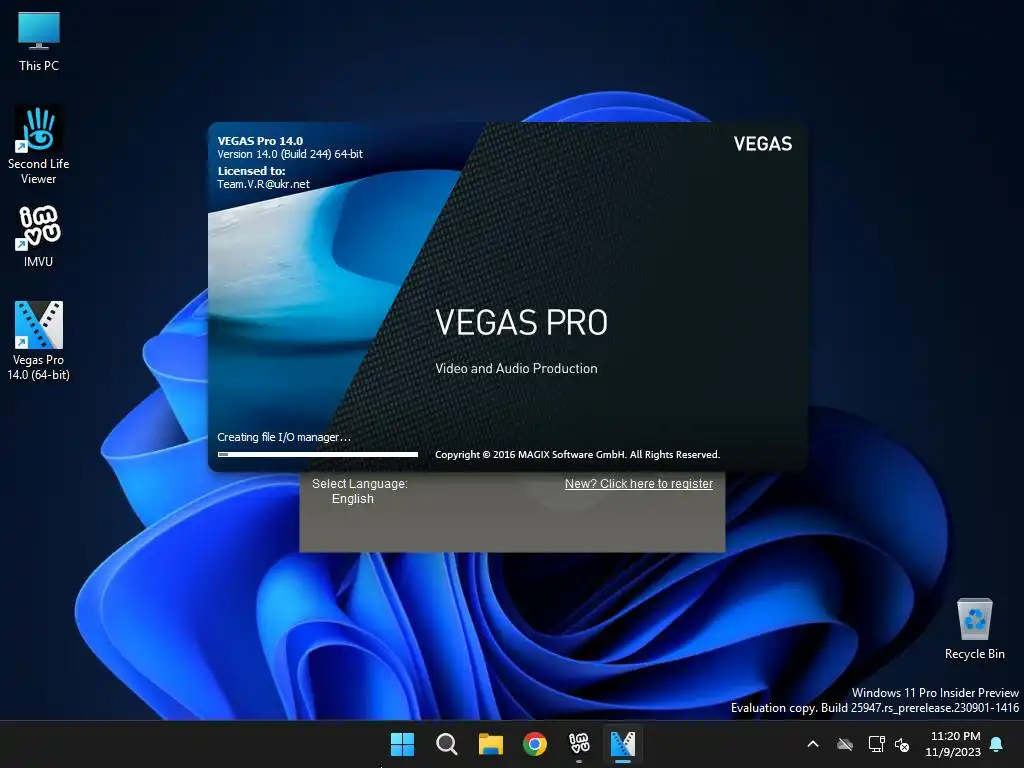Open network status tray icon

[876, 744]
